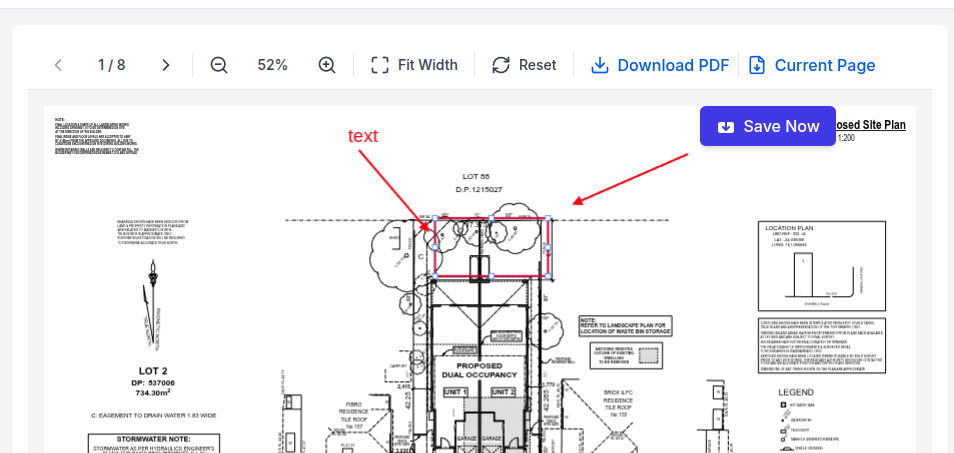This screenshot has height=453, width=954.
Task: Click the Fit Width label
Action: 427,65
